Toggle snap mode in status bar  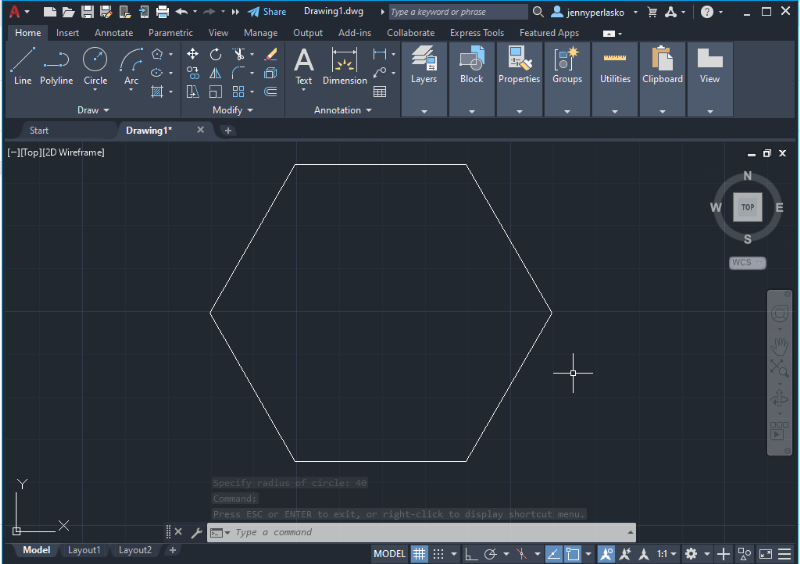438,554
